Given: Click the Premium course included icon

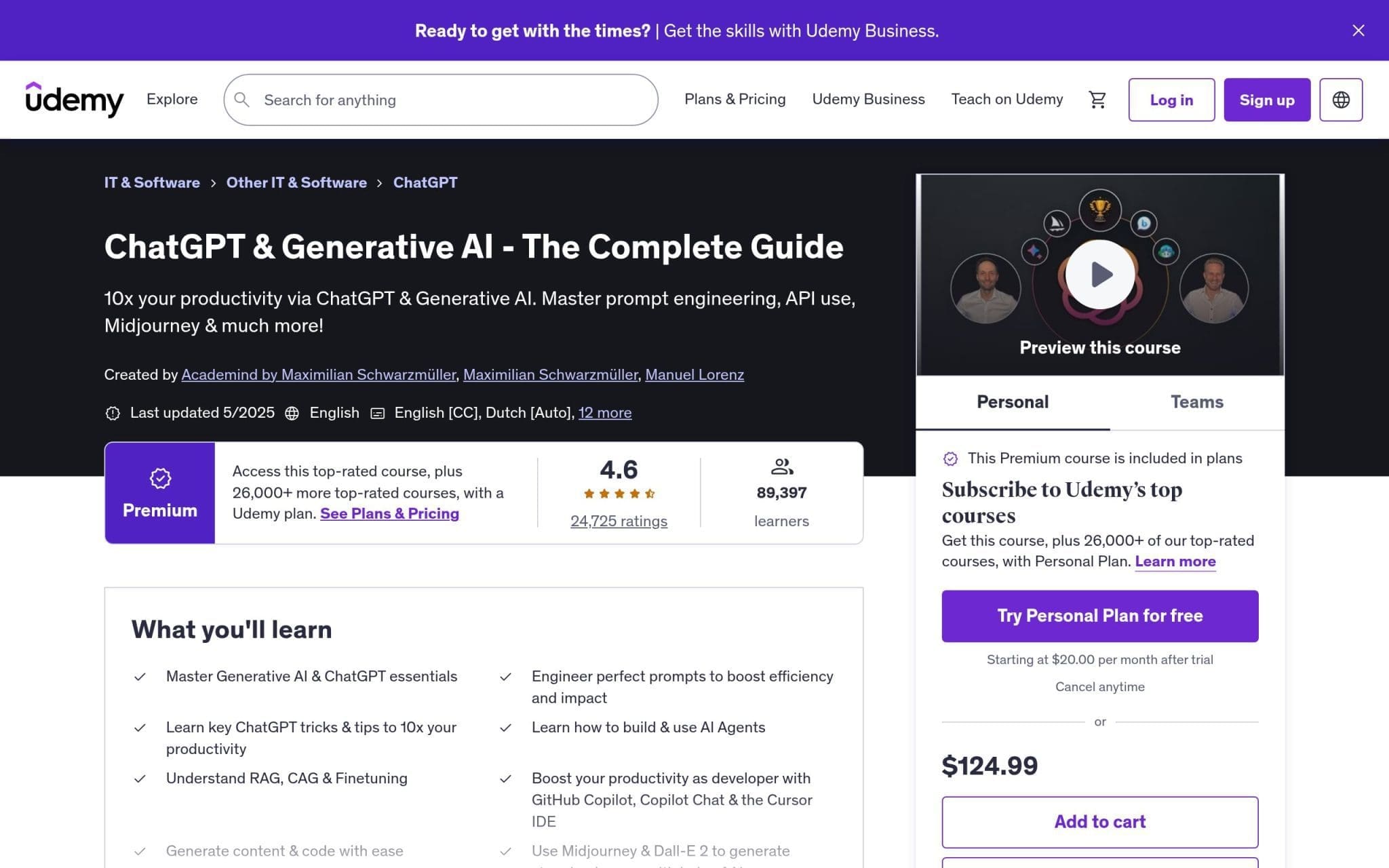Looking at the screenshot, I should (951, 459).
